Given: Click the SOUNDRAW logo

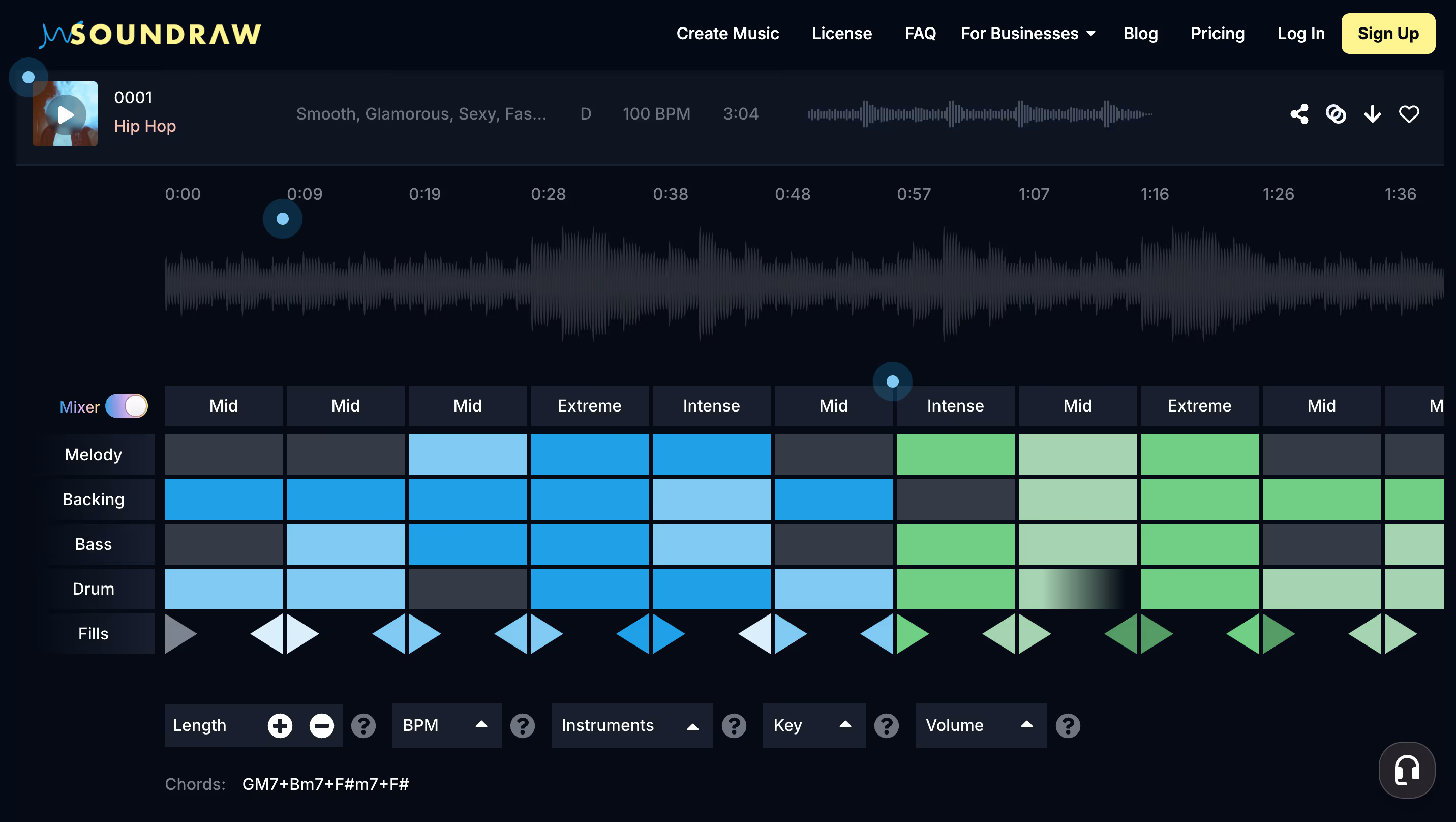Looking at the screenshot, I should (x=150, y=34).
